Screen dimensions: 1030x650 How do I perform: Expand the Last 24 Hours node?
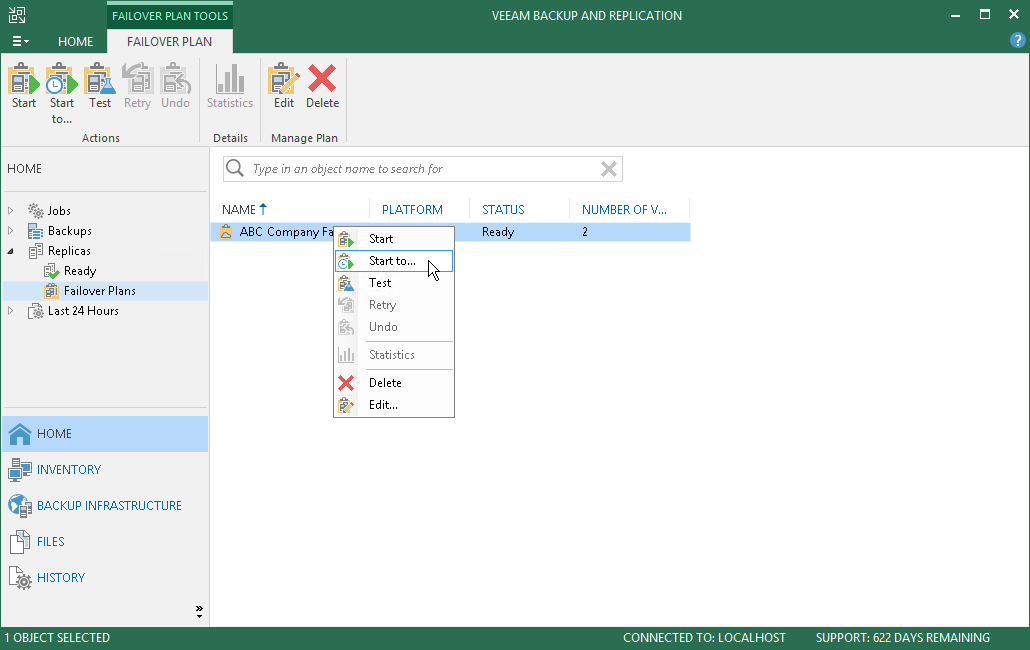tap(11, 311)
